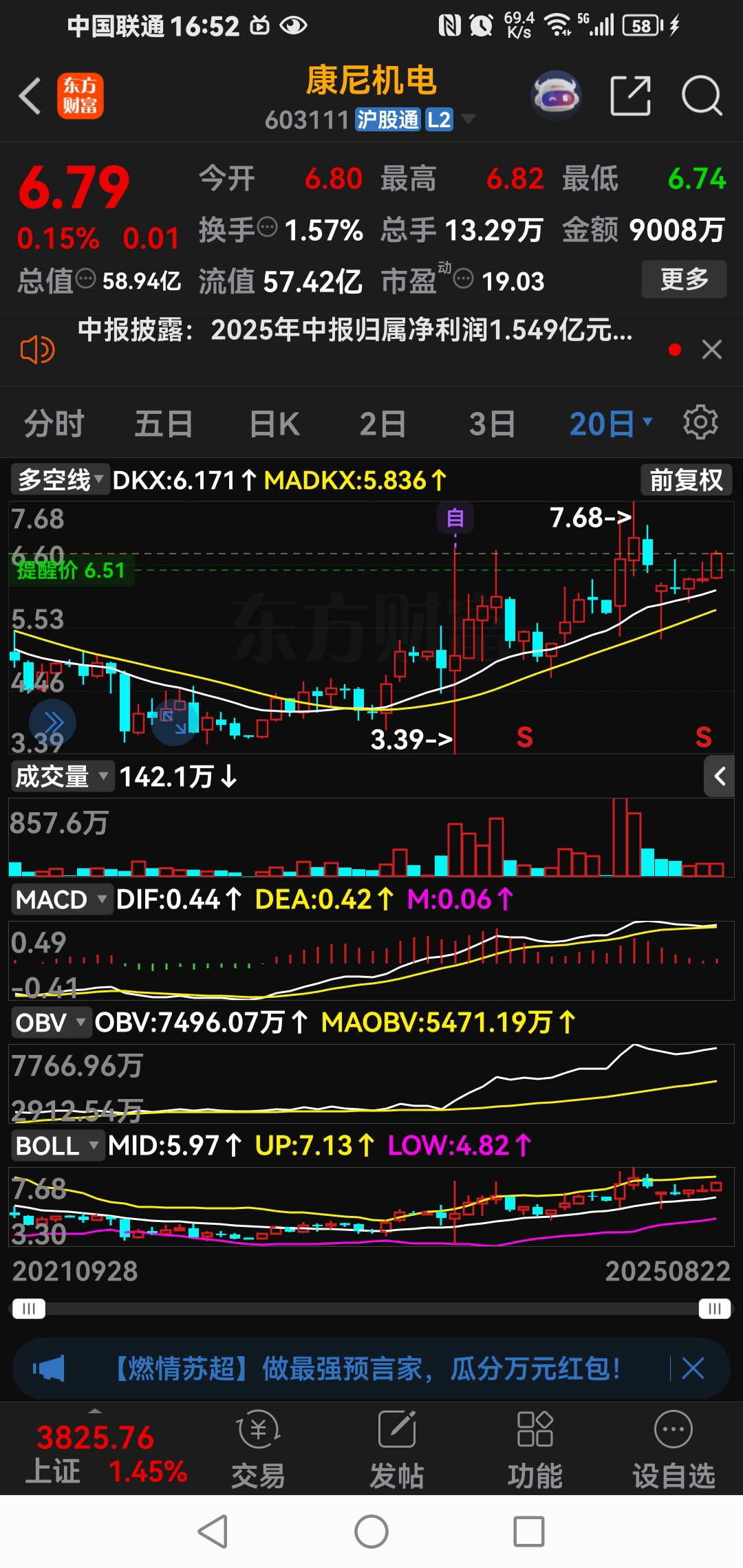Tap right handle of date range slider

(x=715, y=1308)
